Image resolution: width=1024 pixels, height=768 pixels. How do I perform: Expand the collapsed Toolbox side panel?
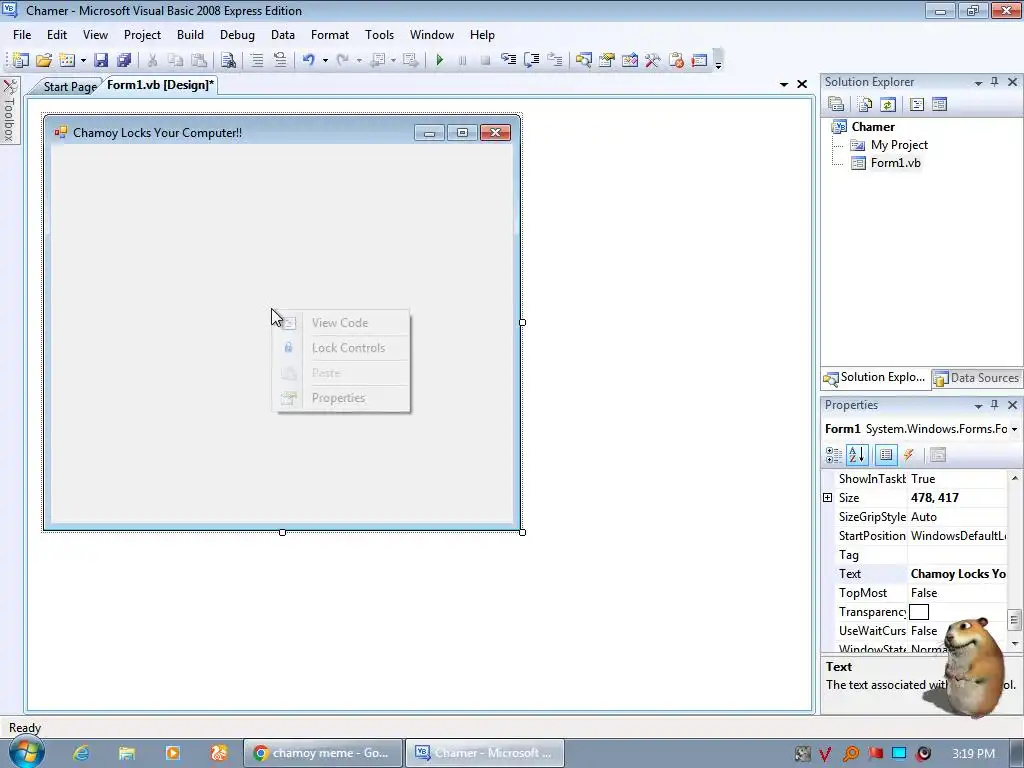tap(10, 110)
